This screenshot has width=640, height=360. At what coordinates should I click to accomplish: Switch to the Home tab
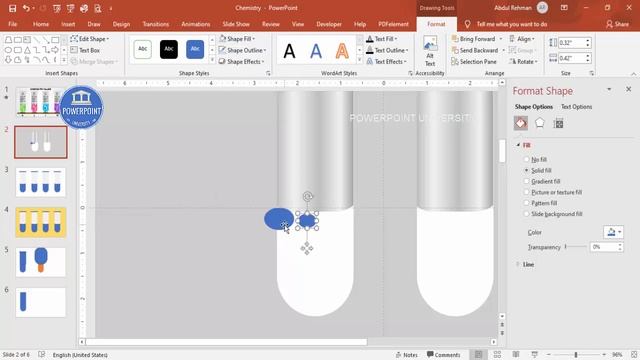[41, 24]
